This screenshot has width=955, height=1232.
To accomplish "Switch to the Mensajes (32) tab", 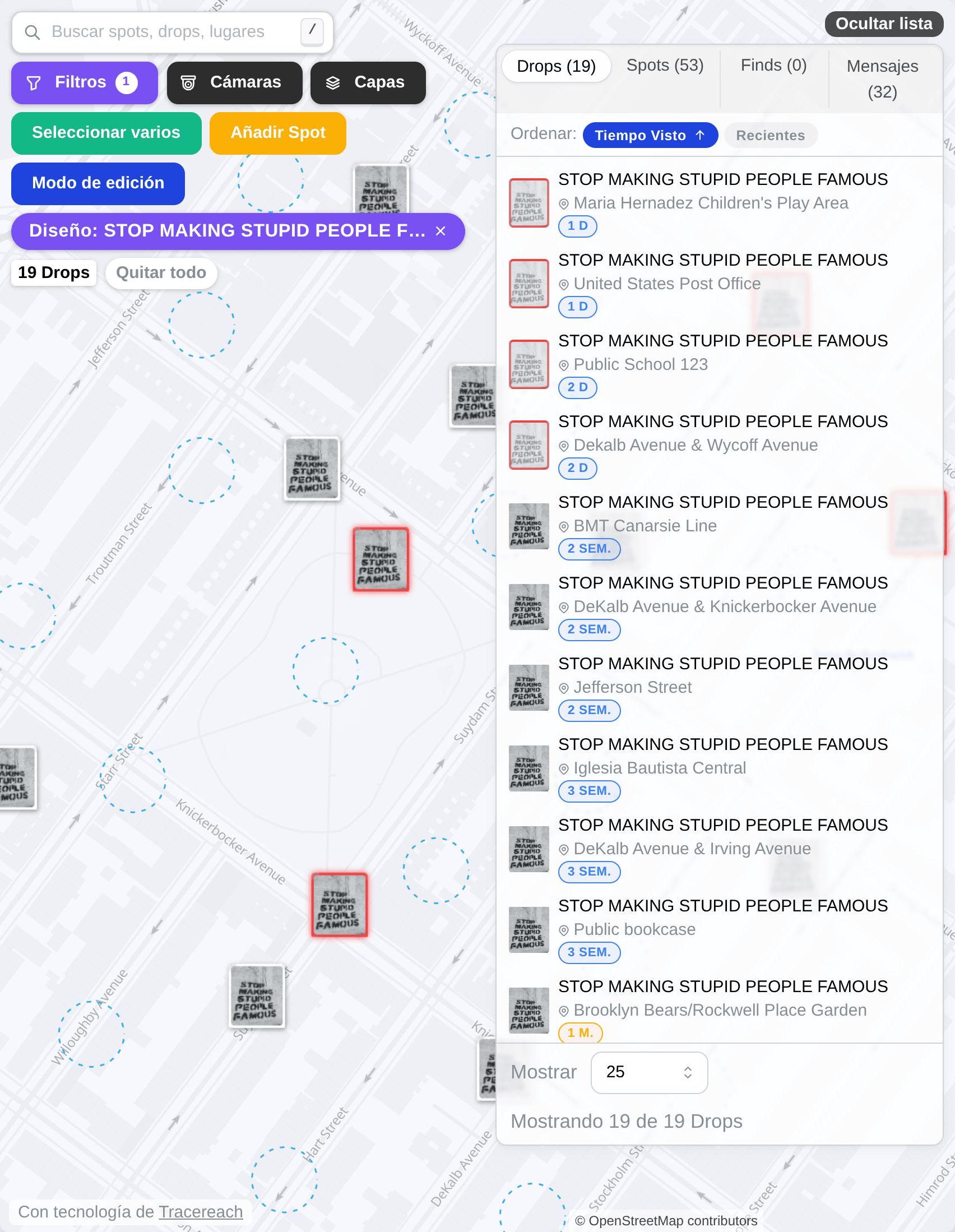I will click(x=882, y=78).
